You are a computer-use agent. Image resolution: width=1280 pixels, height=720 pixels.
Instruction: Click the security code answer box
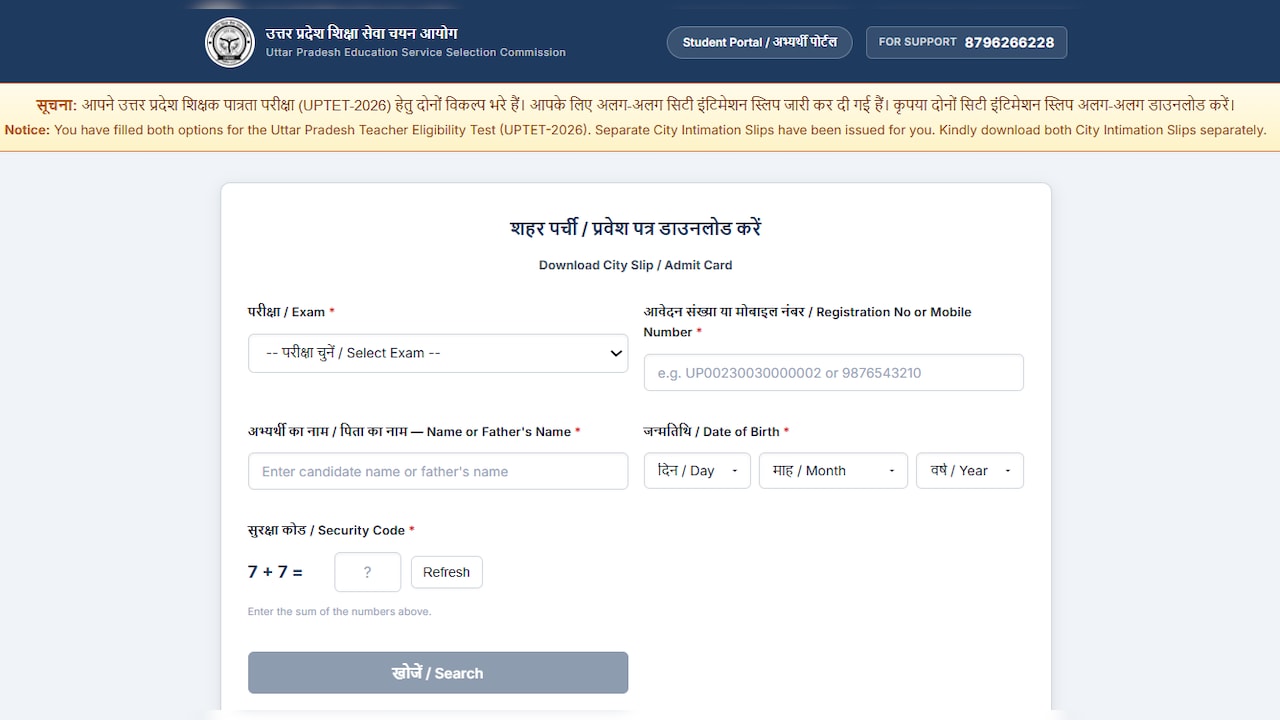367,572
